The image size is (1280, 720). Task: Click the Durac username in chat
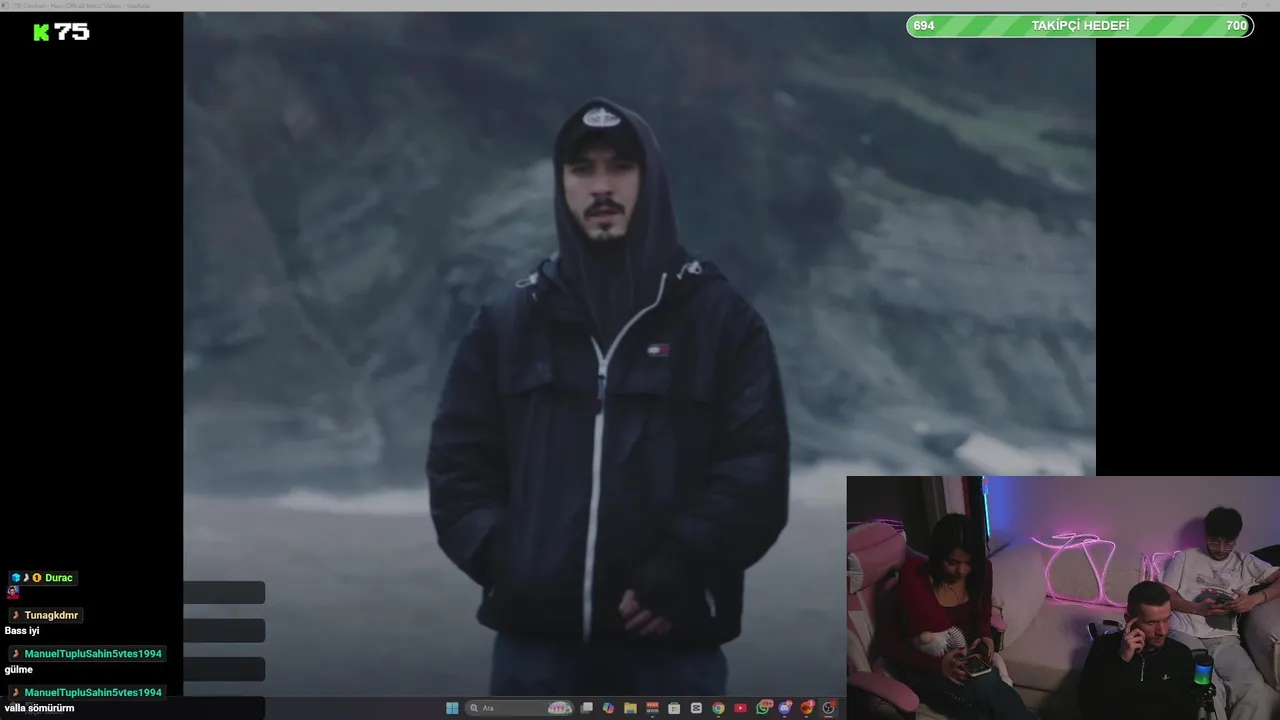point(59,578)
